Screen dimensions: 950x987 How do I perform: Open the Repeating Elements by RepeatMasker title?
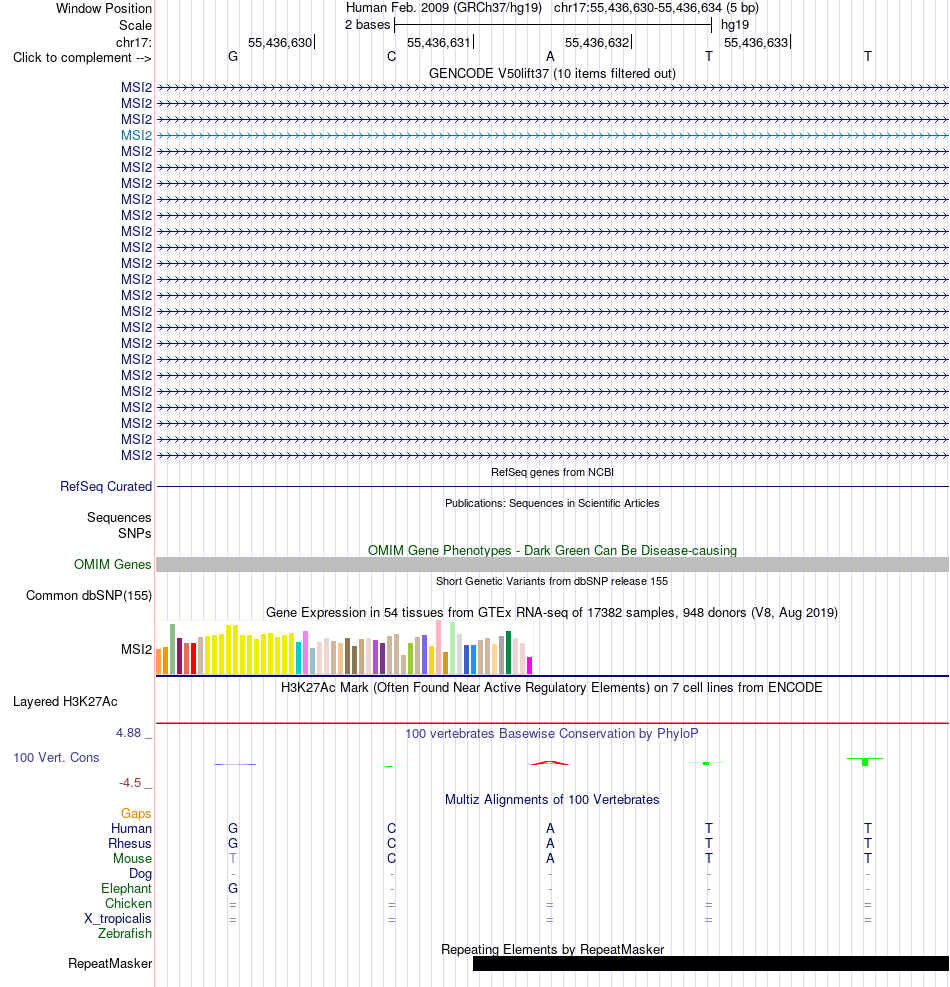(552, 949)
